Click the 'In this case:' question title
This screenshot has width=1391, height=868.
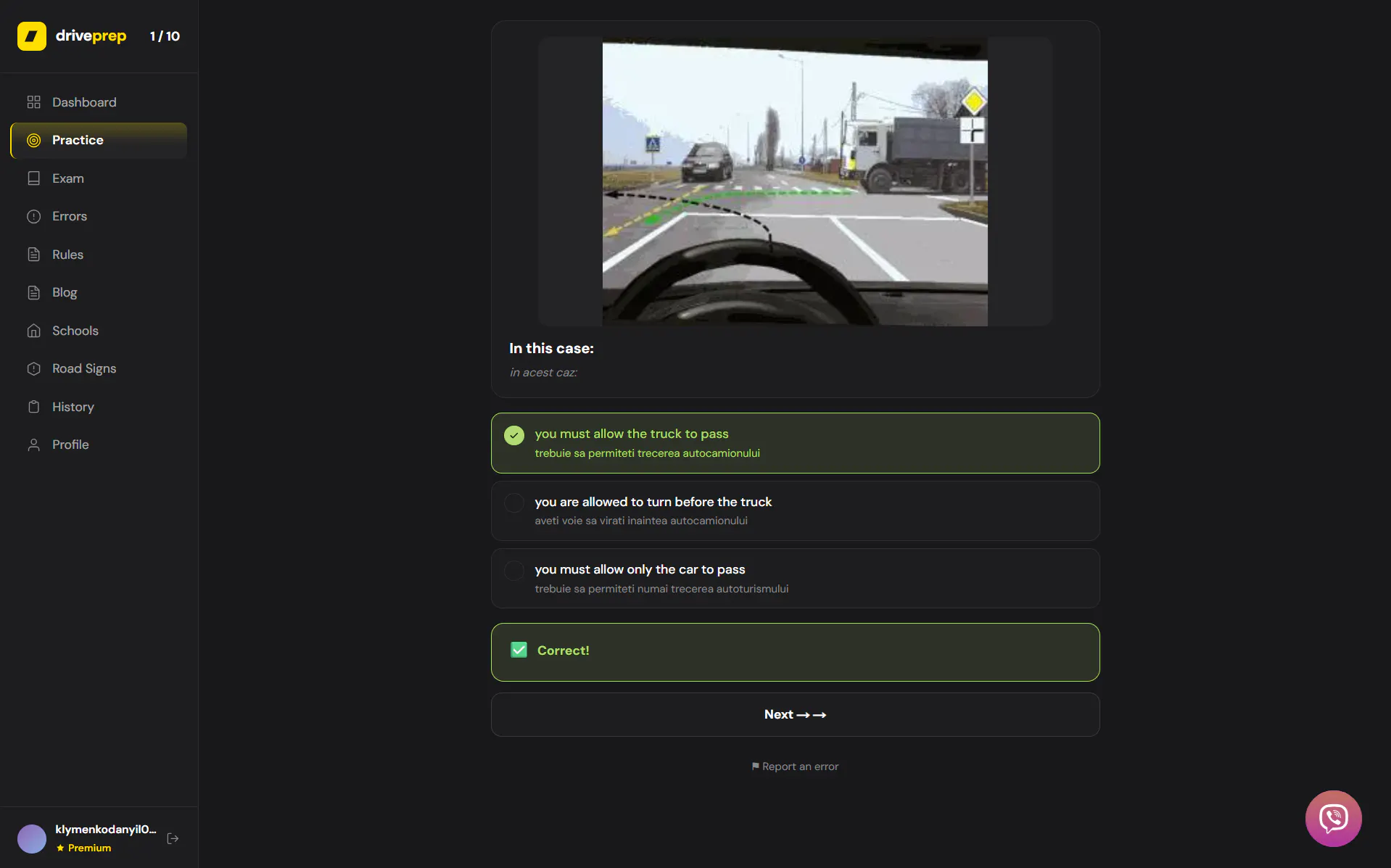(x=551, y=348)
